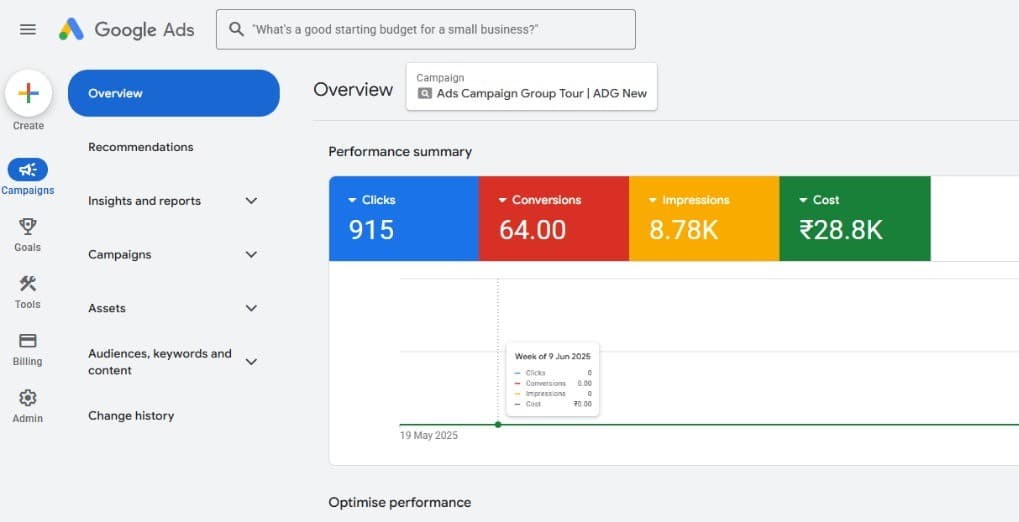1019x522 pixels.
Task: Open Conversions metric dropdown arrow
Action: (502, 200)
